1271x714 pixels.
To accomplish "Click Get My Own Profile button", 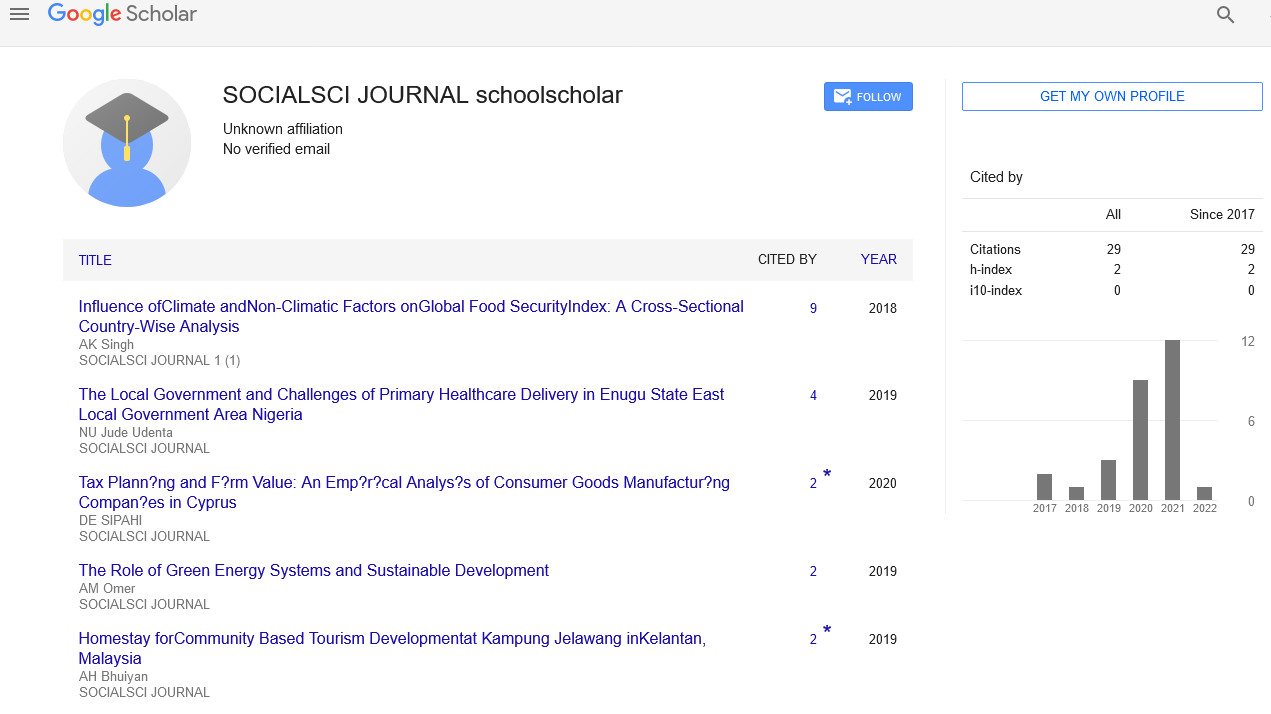I will tap(1112, 97).
